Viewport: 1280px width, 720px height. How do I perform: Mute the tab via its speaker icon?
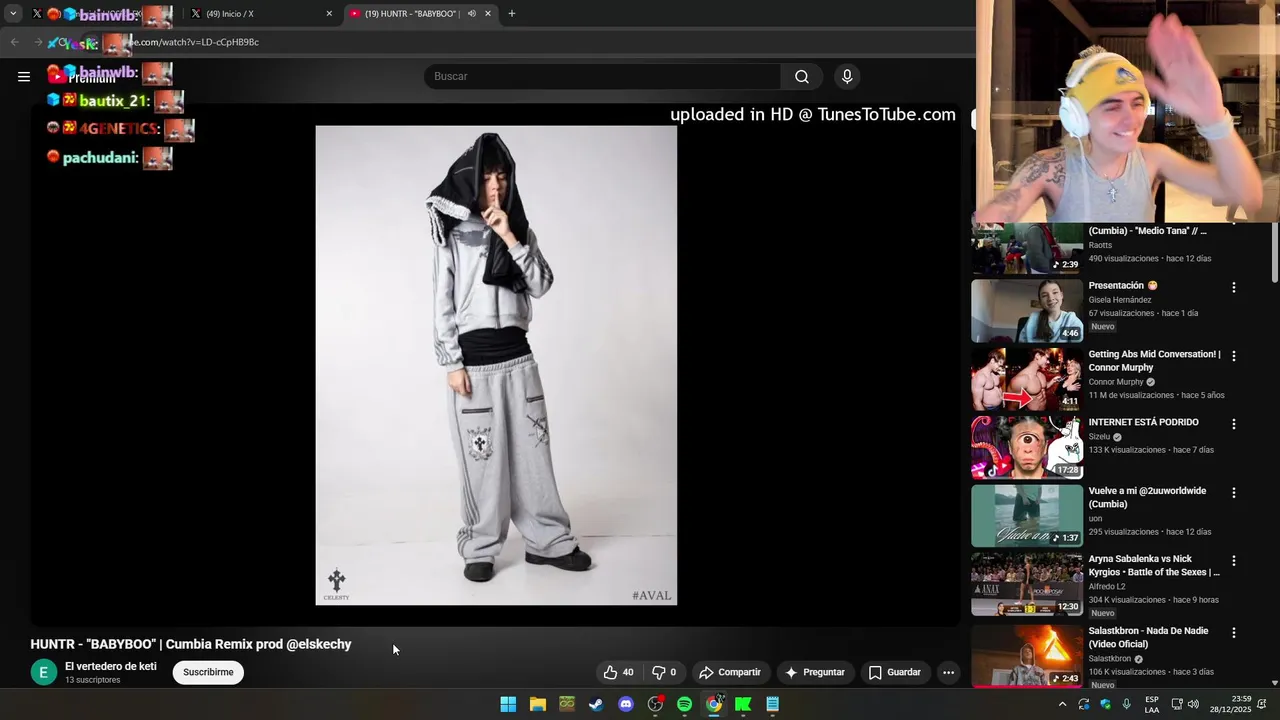(x=471, y=14)
